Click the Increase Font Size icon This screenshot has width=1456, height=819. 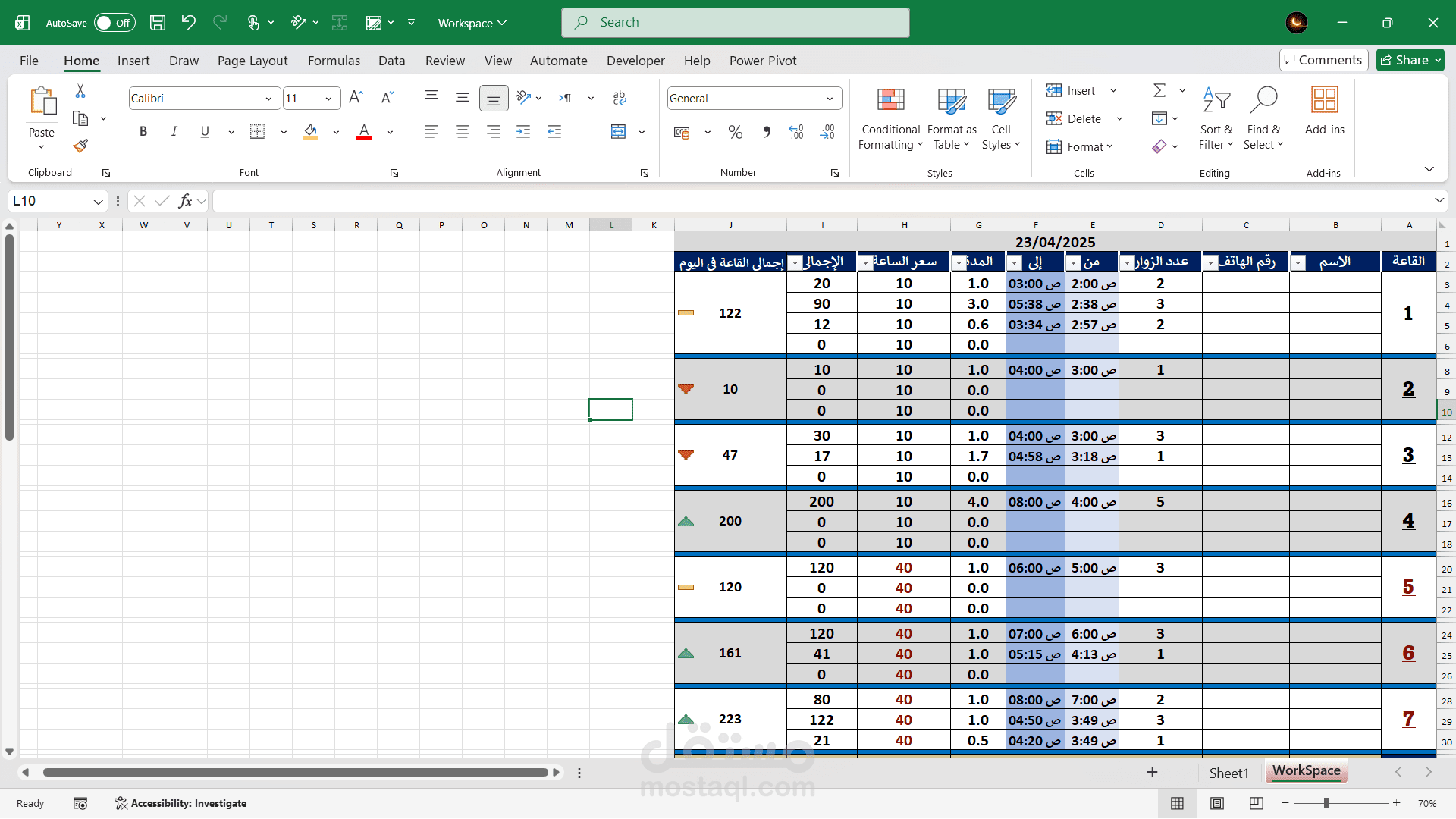tap(356, 98)
